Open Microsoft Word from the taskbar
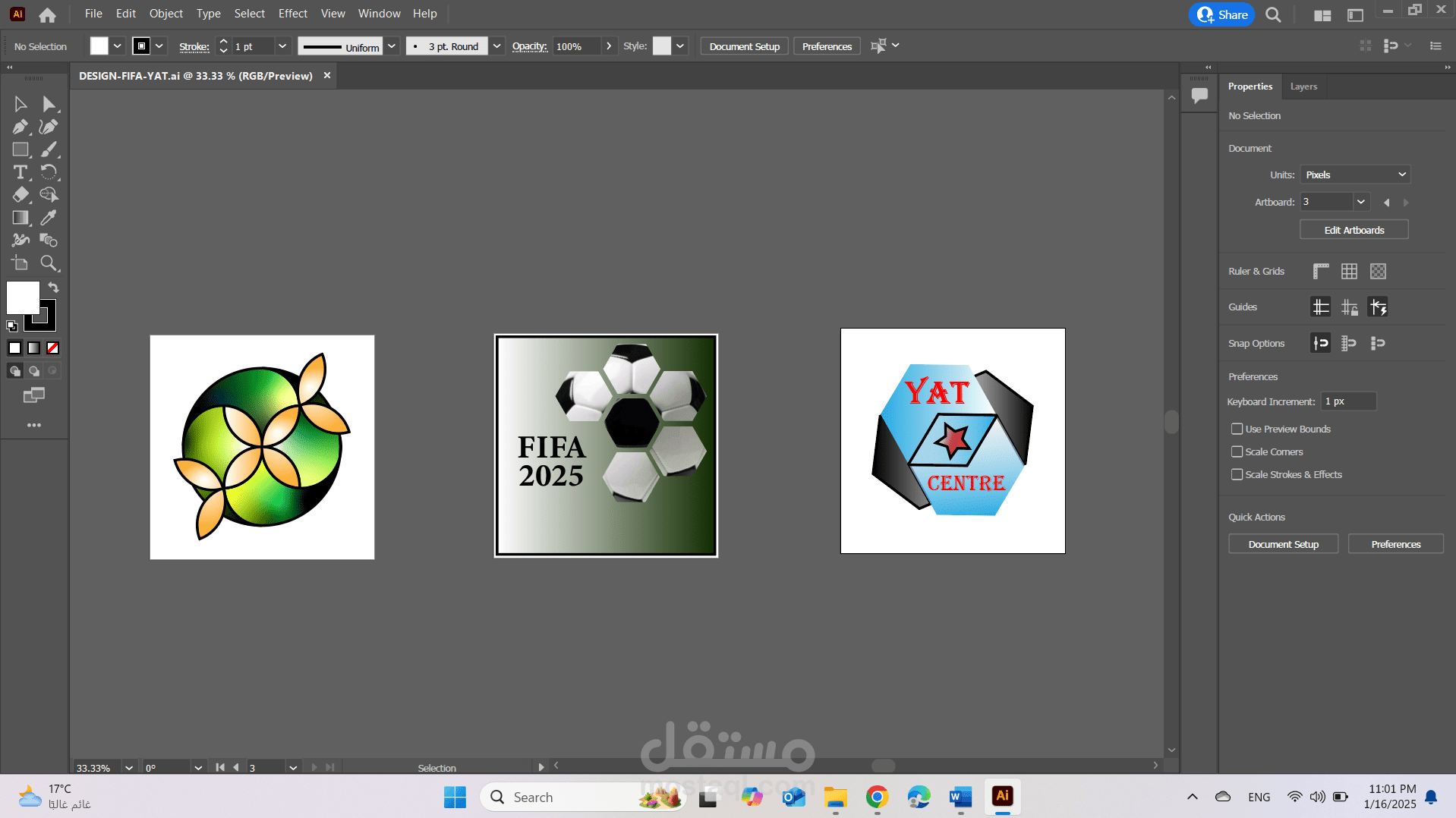Screen dimensions: 1456x818 (960, 797)
